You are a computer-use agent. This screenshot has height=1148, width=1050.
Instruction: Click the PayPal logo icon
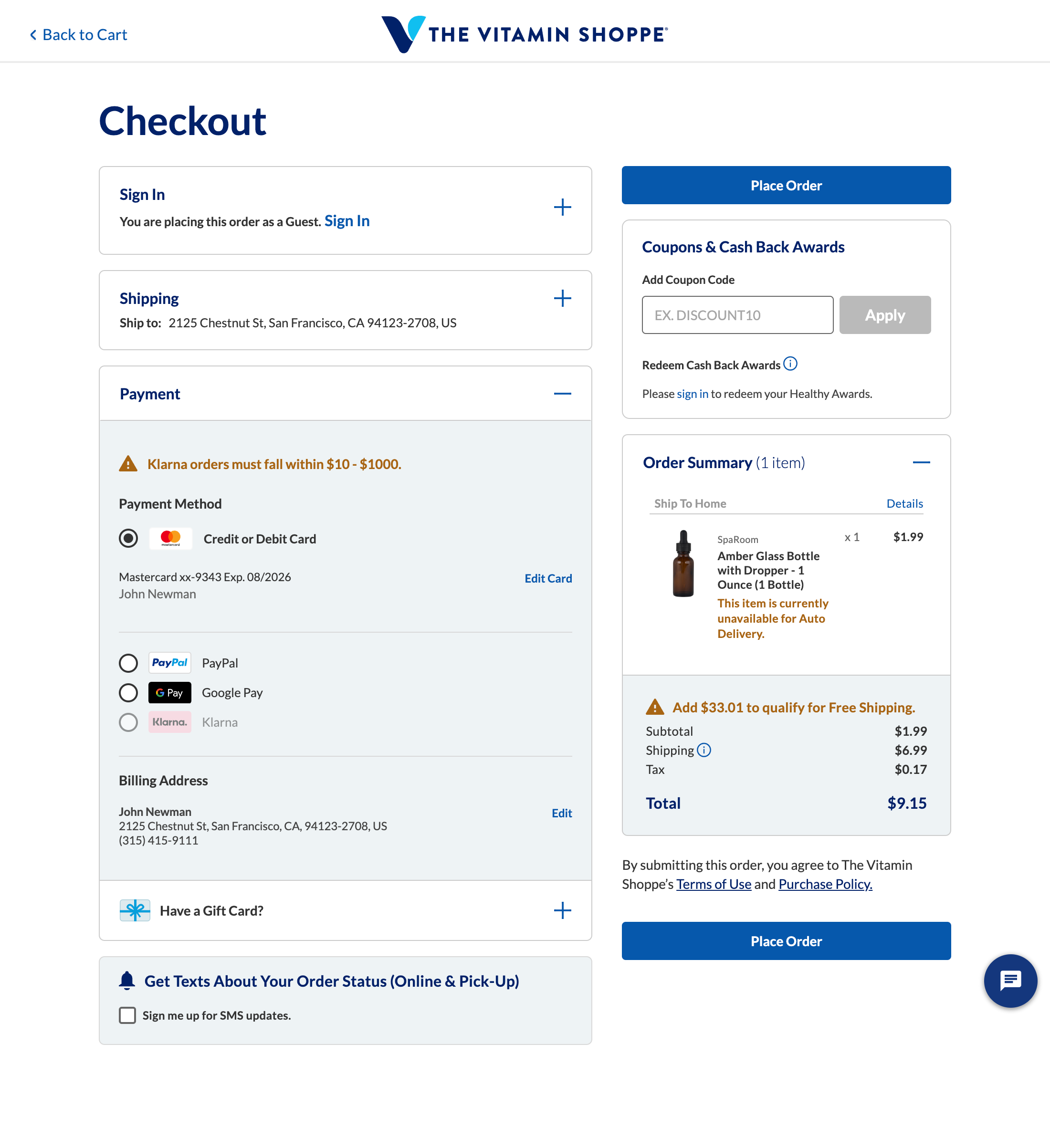point(169,663)
